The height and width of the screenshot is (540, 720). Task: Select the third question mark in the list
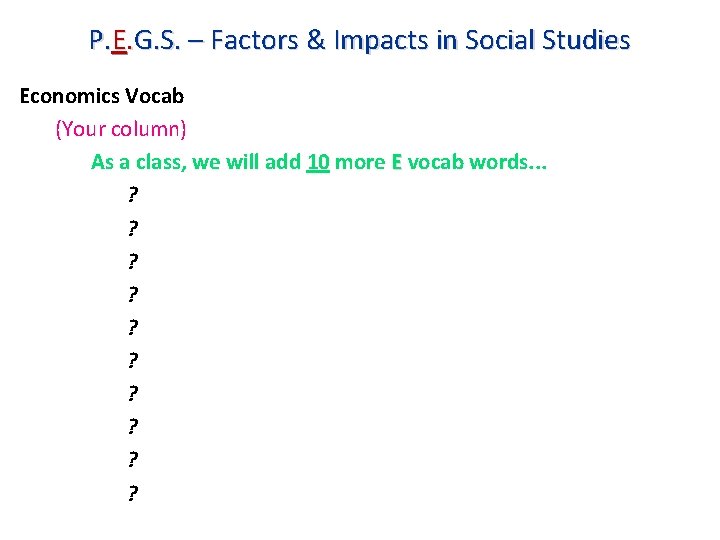pyautogui.click(x=133, y=261)
